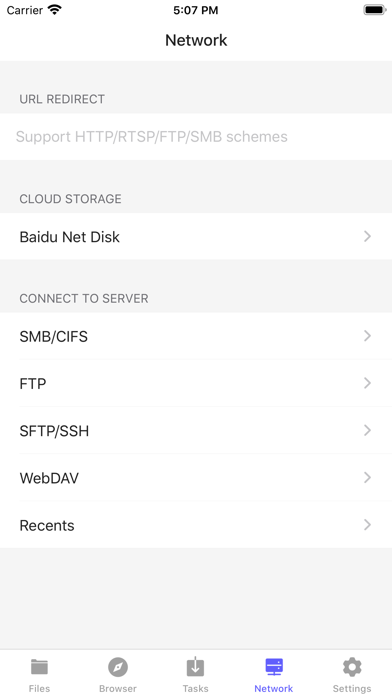The width and height of the screenshot is (392, 696).
Task: Tap the Browser compass icon
Action: [118, 667]
